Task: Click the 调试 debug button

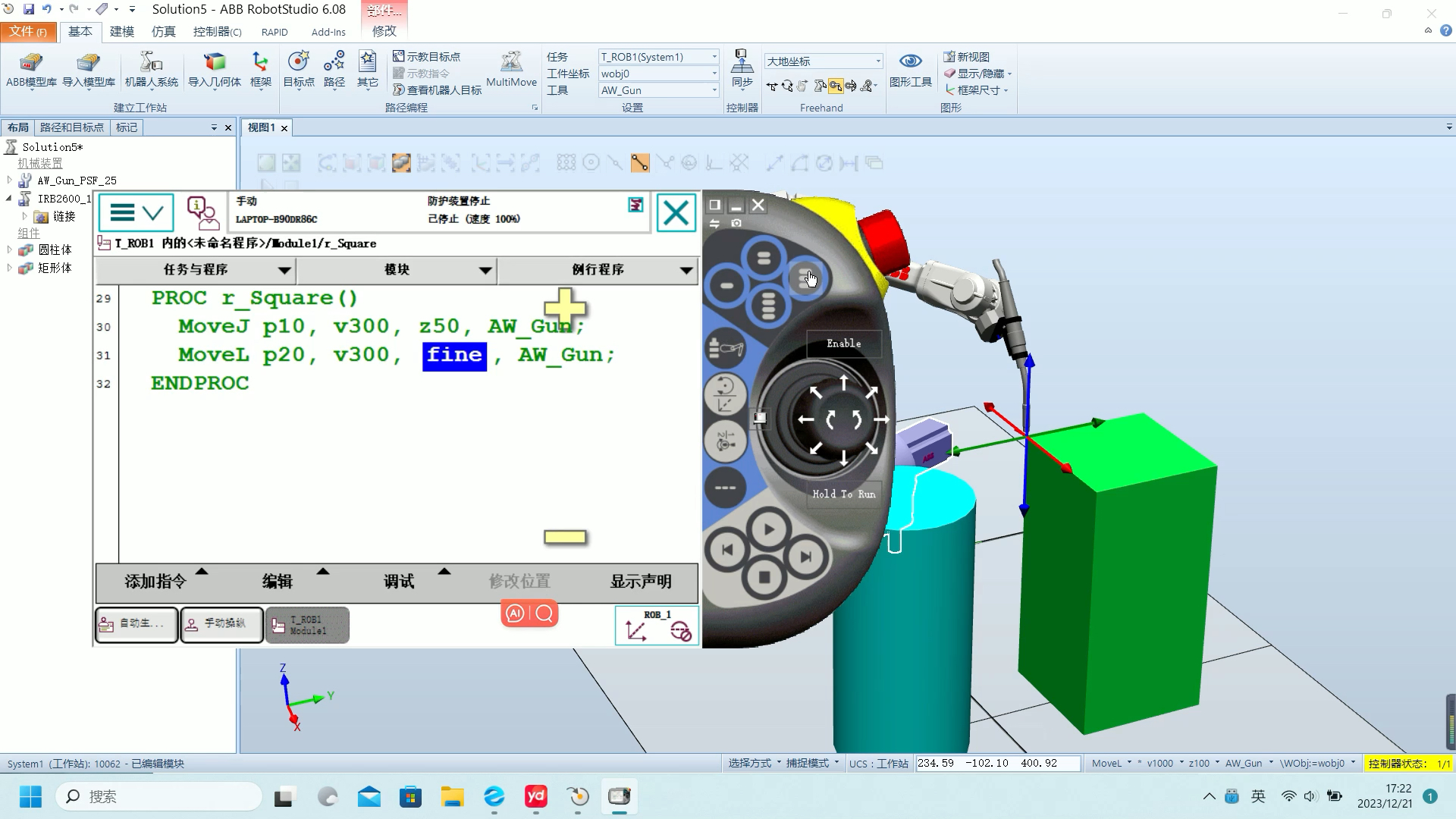Action: (x=399, y=582)
